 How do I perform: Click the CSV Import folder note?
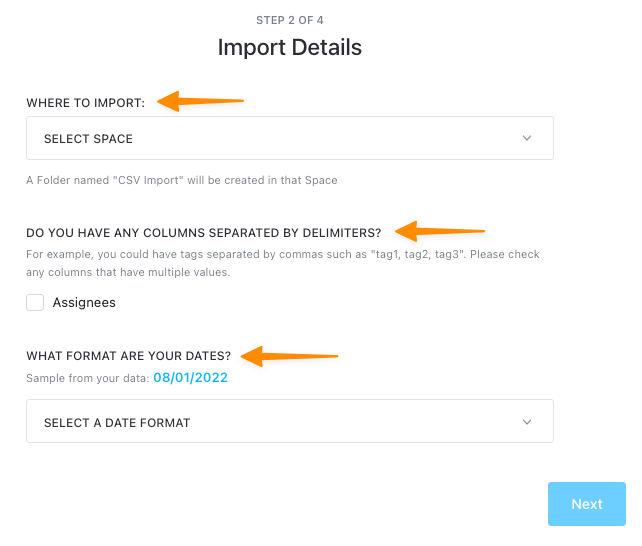(181, 181)
